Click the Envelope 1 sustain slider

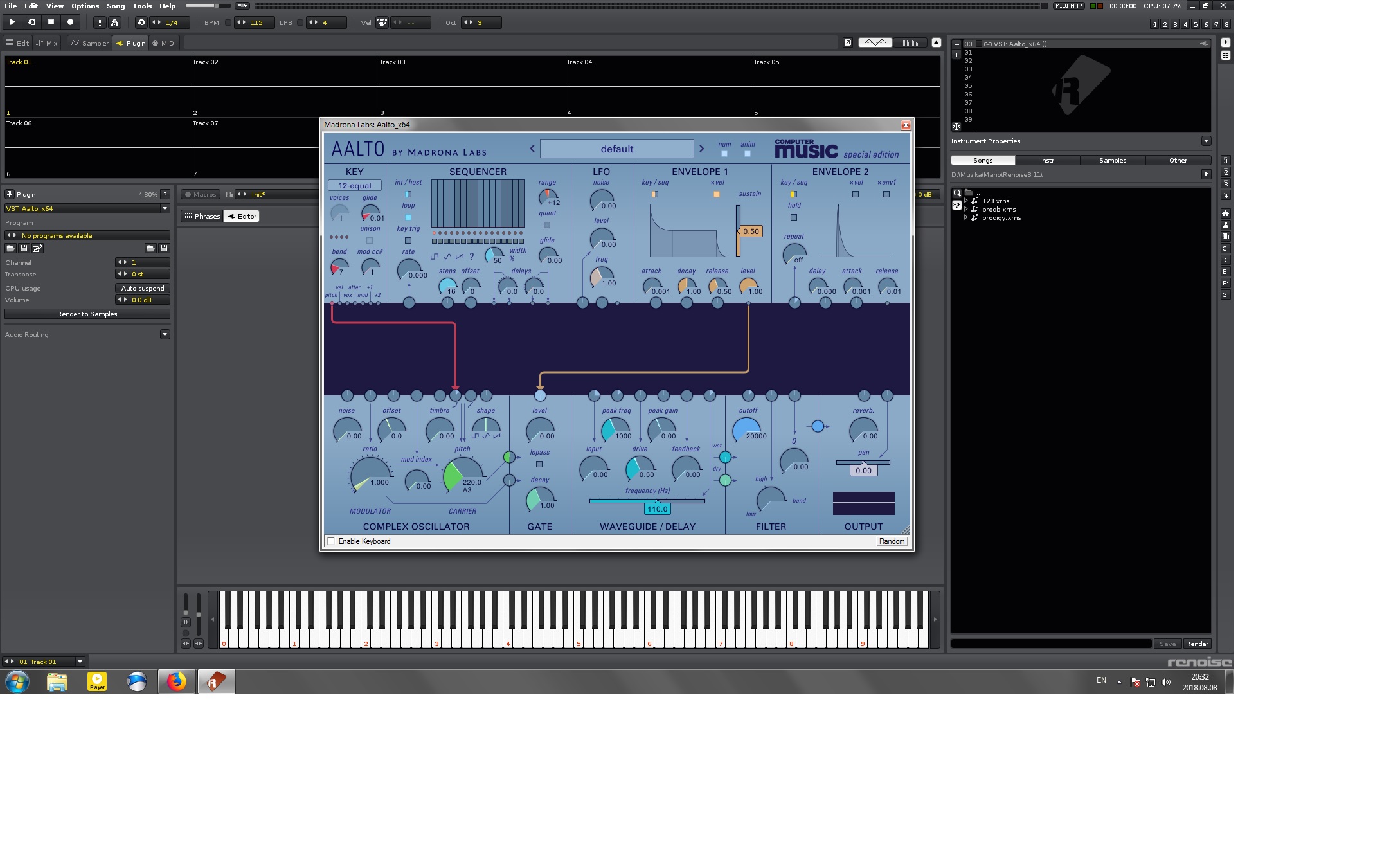(x=739, y=231)
